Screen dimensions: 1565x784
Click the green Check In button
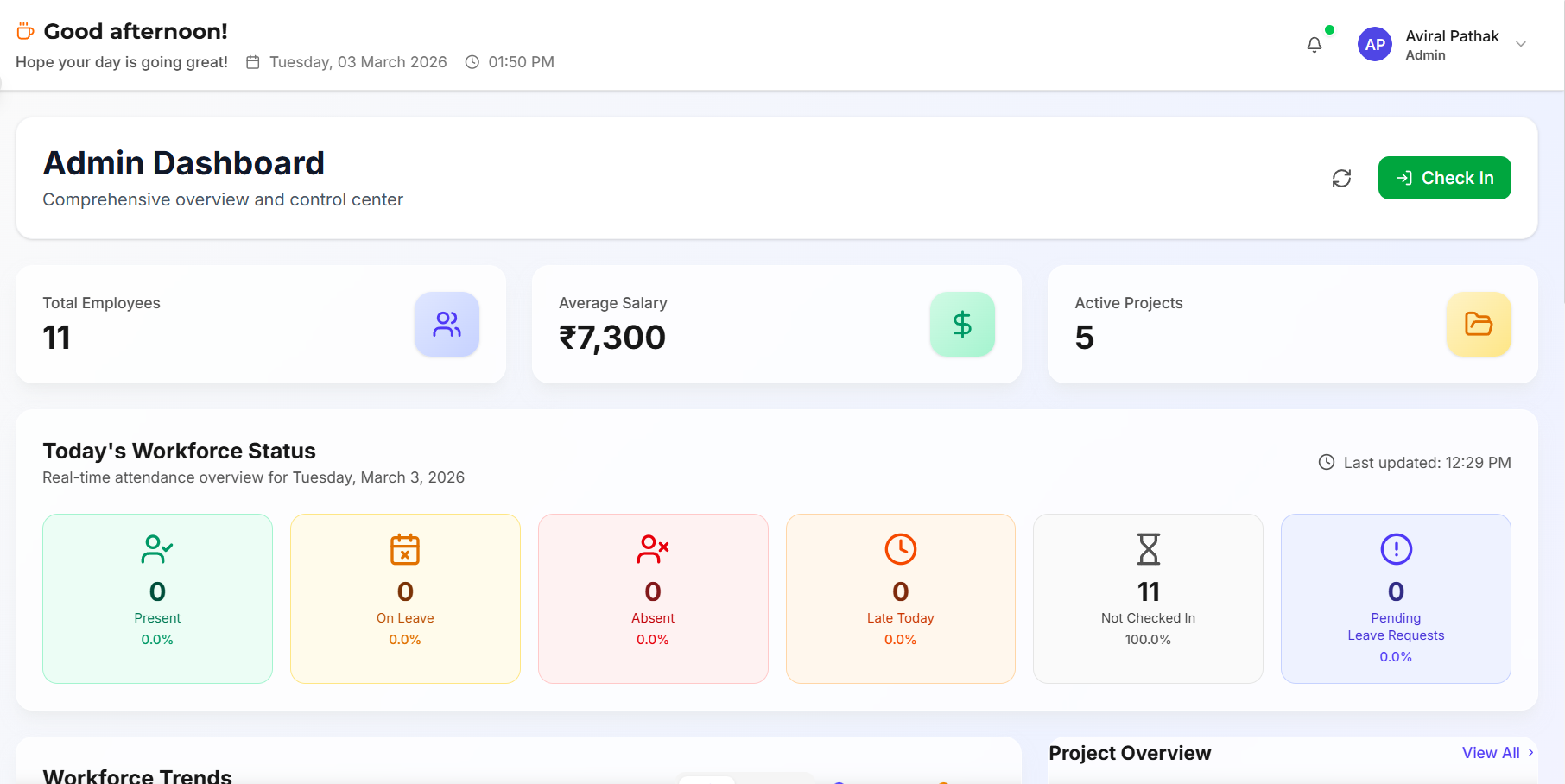coord(1444,178)
